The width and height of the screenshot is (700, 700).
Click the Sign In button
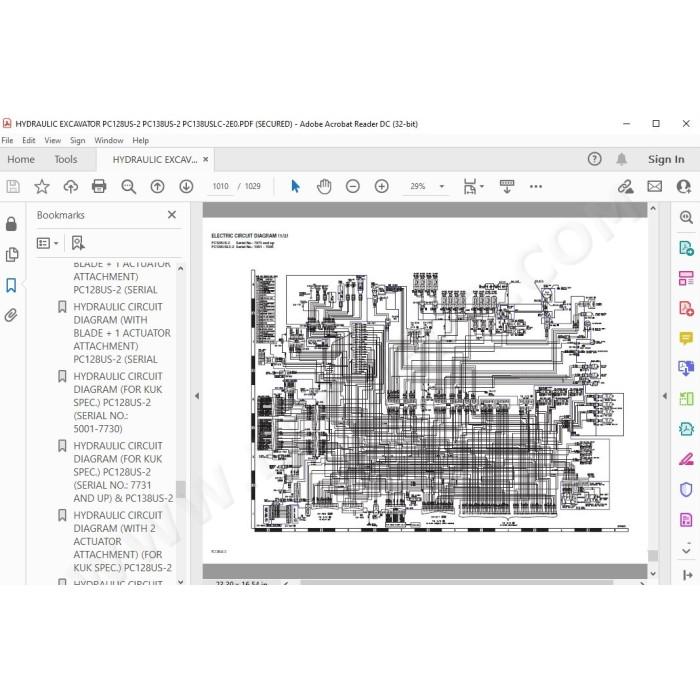tap(666, 159)
